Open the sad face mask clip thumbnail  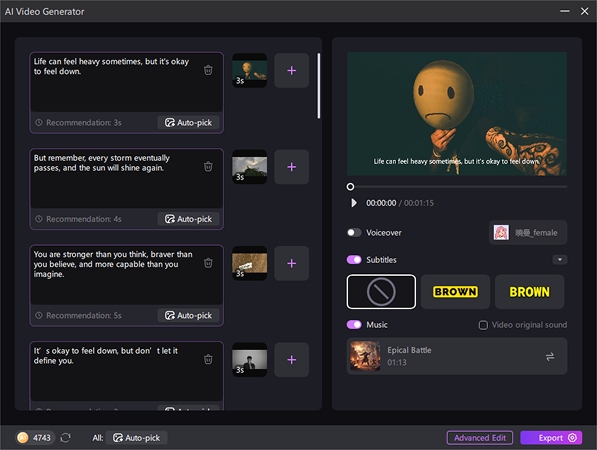pos(250,70)
